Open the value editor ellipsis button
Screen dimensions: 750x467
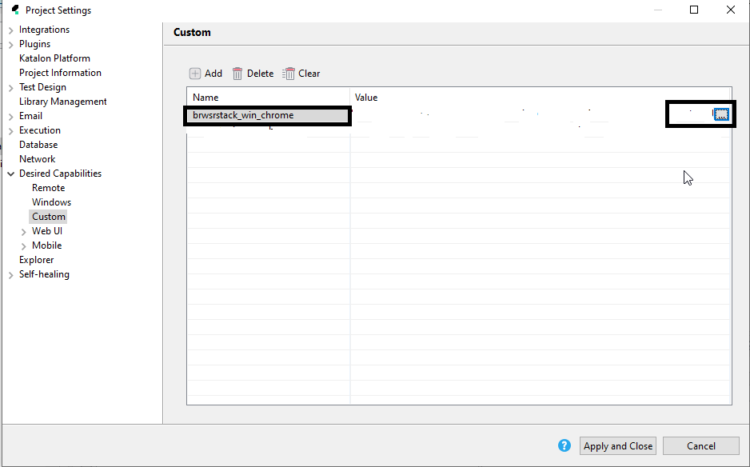pyautogui.click(x=721, y=114)
